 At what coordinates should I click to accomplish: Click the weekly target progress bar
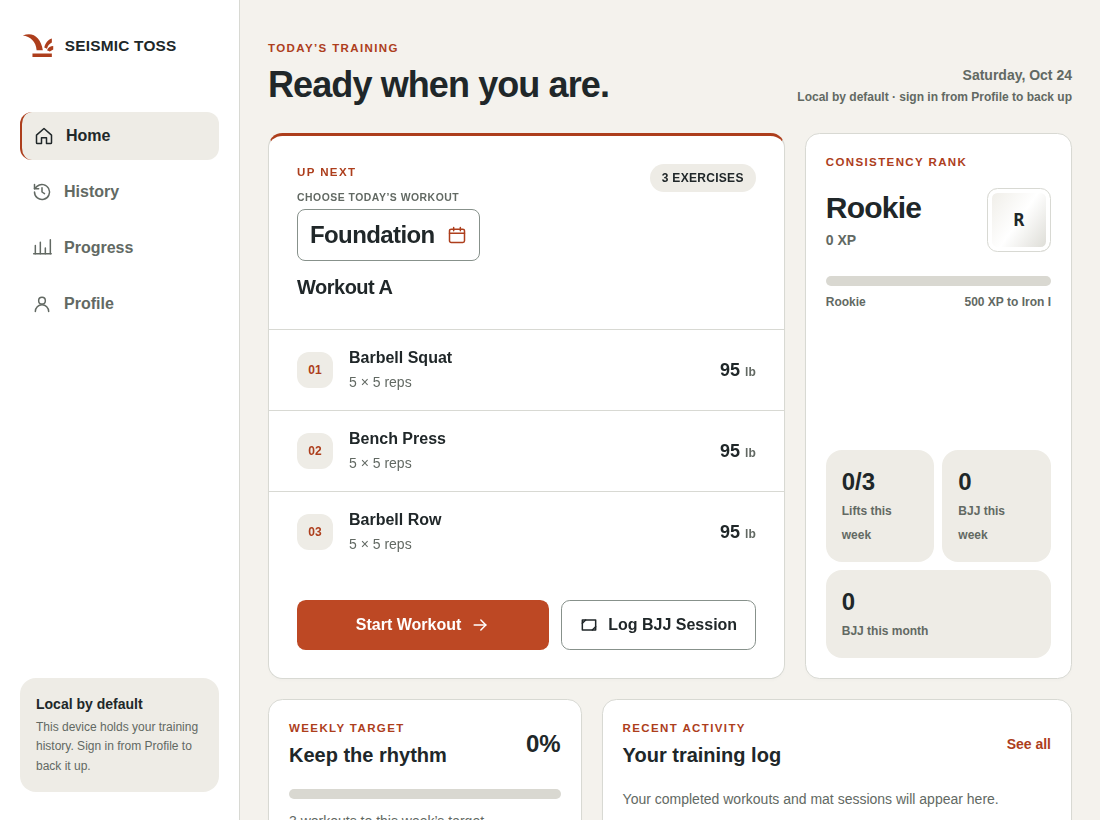tap(424, 794)
